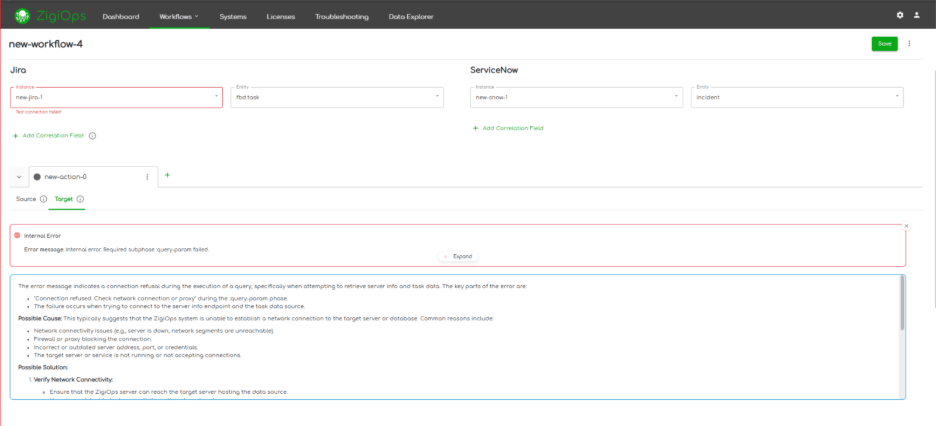
Task: Click the ServiceNow section heading
Action: (494, 70)
